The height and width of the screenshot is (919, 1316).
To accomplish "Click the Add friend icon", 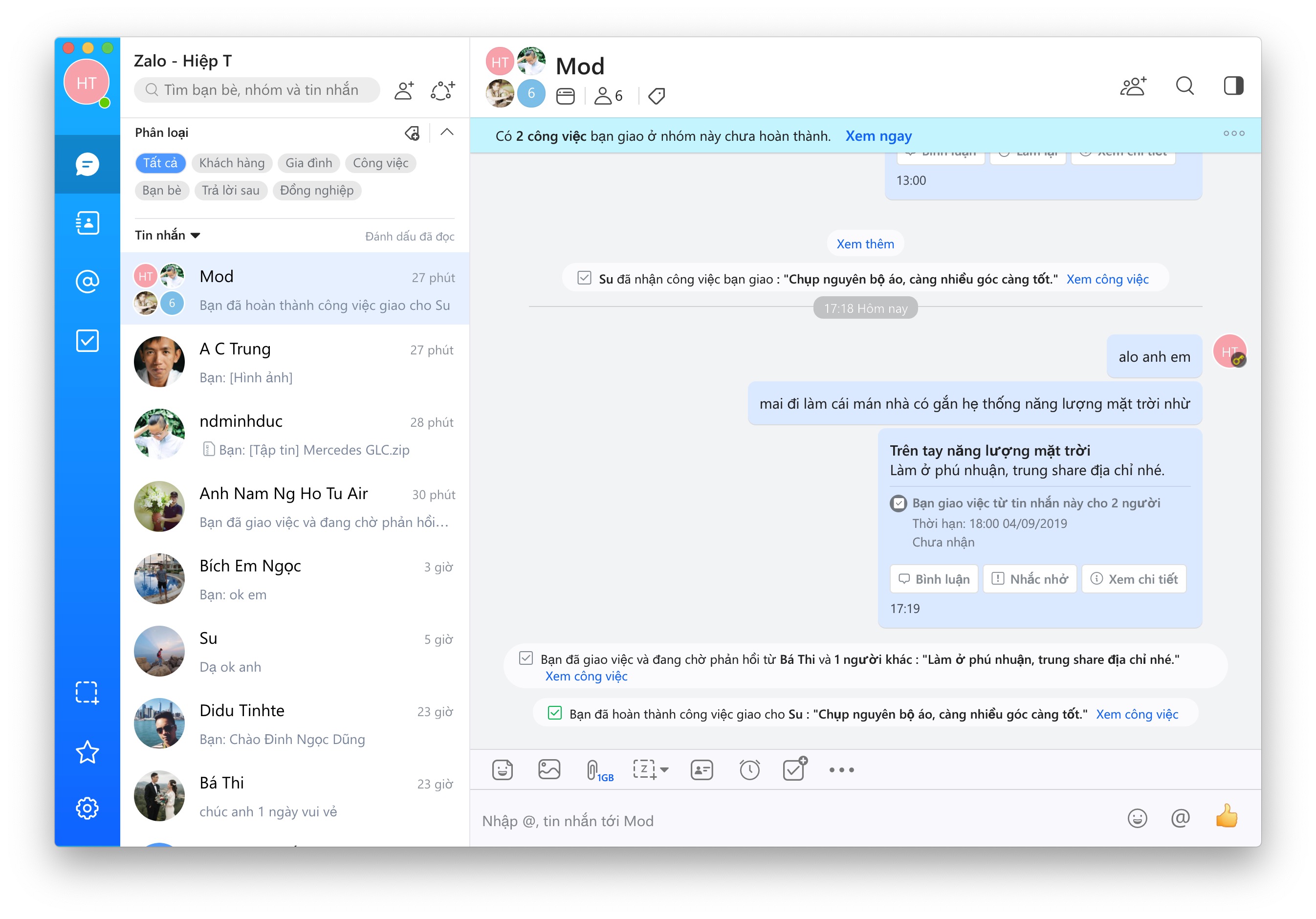I will pyautogui.click(x=404, y=90).
